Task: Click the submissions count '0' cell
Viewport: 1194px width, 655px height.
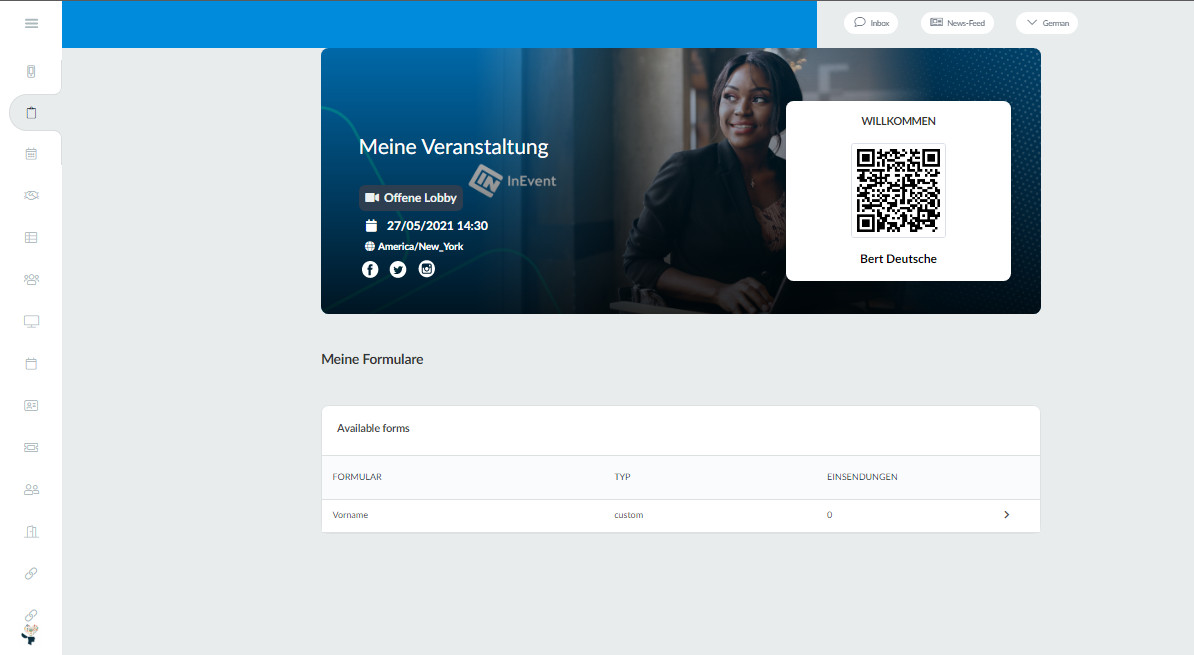Action: [x=829, y=515]
